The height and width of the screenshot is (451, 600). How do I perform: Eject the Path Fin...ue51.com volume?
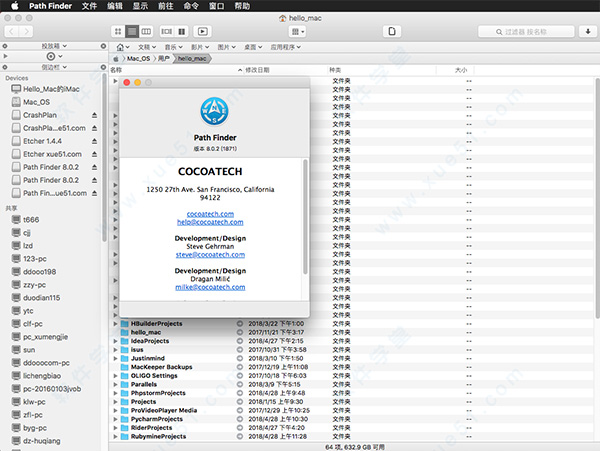tap(94, 193)
